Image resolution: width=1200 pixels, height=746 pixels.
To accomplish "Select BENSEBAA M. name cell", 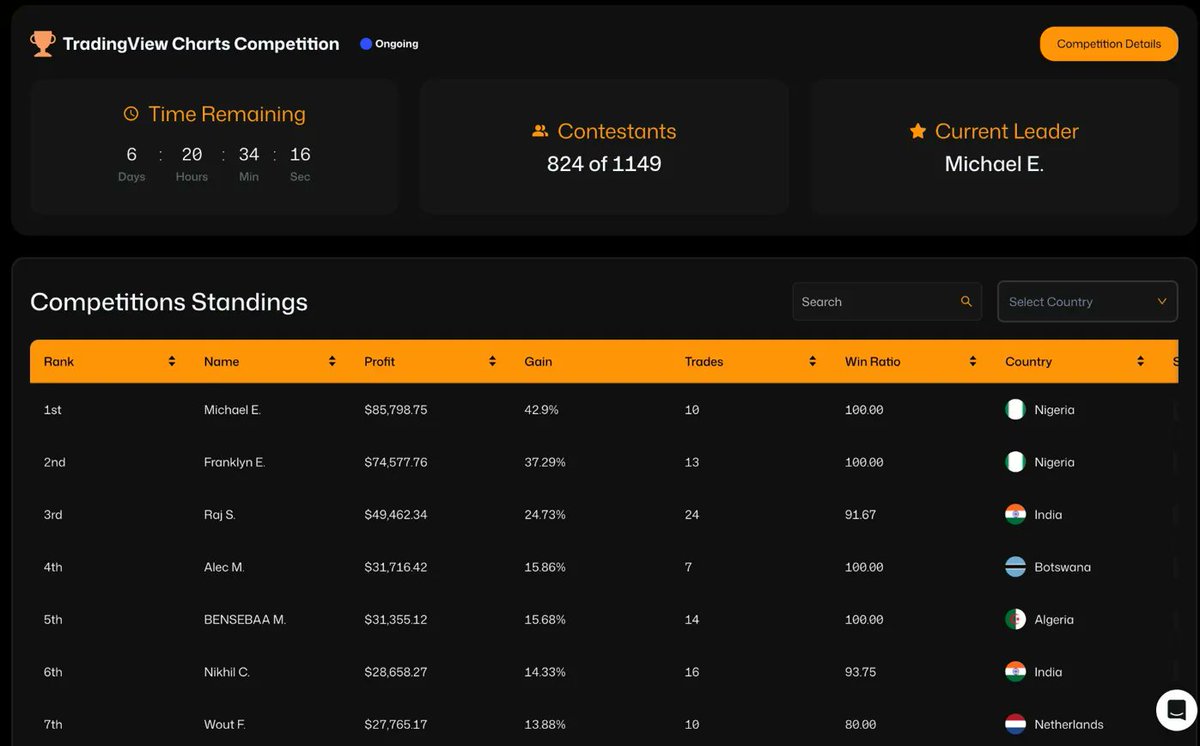I will [x=245, y=620].
